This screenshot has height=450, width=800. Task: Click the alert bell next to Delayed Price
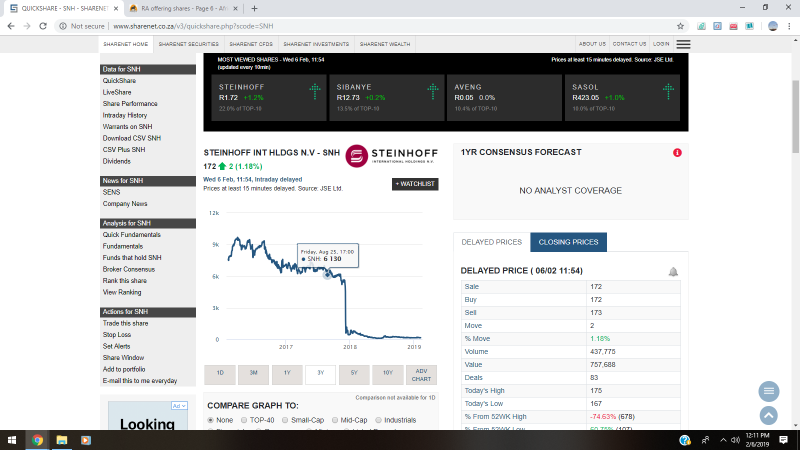point(673,271)
